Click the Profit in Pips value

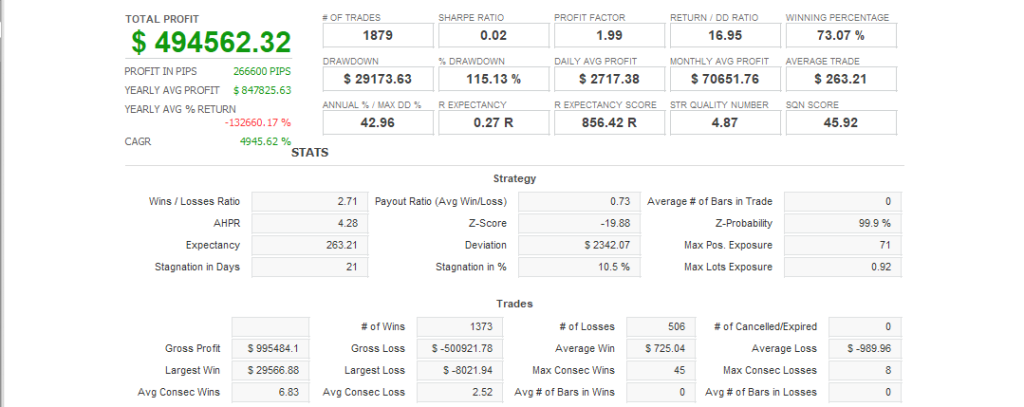tap(261, 72)
